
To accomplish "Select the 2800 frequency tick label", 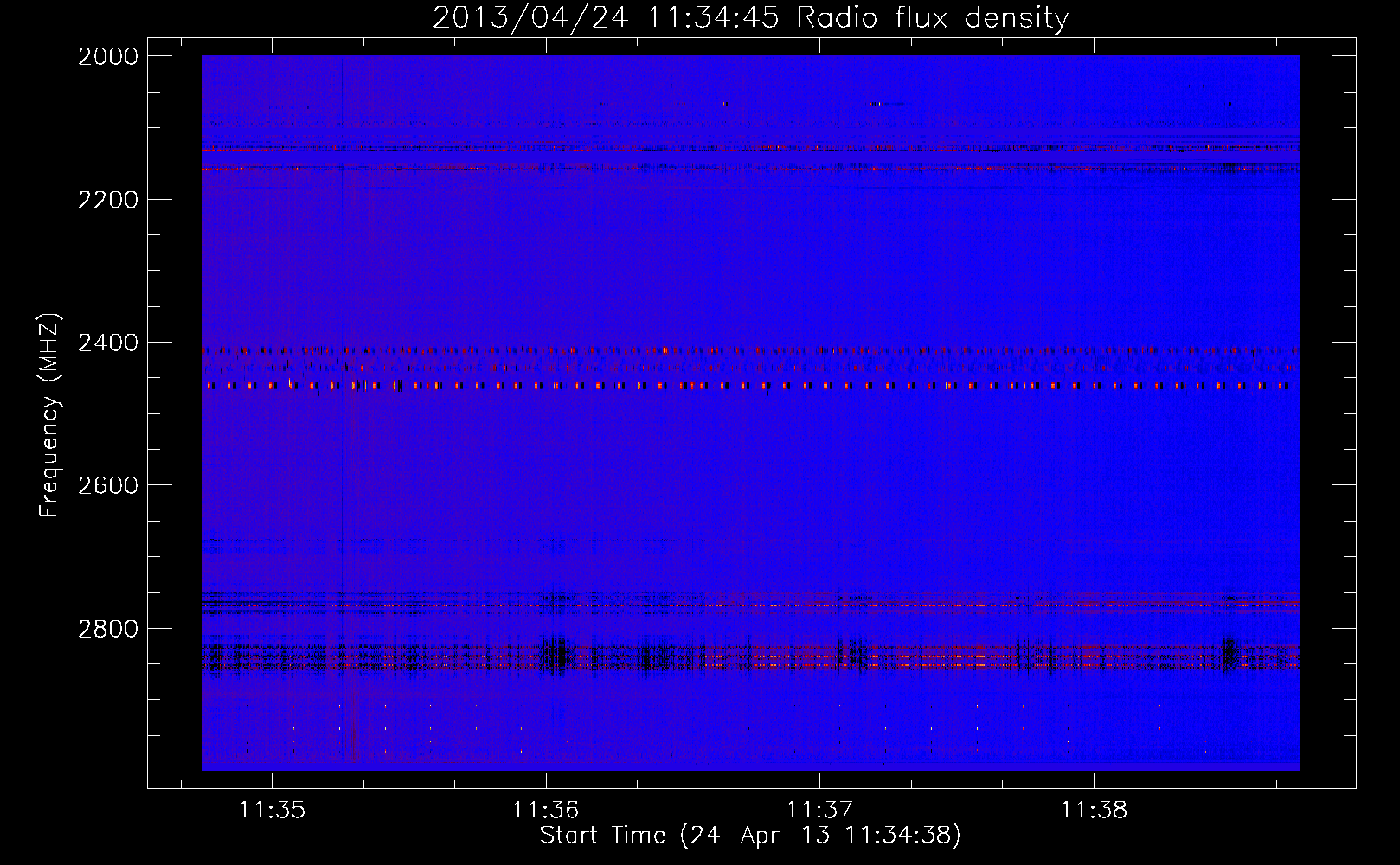I will click(x=108, y=628).
